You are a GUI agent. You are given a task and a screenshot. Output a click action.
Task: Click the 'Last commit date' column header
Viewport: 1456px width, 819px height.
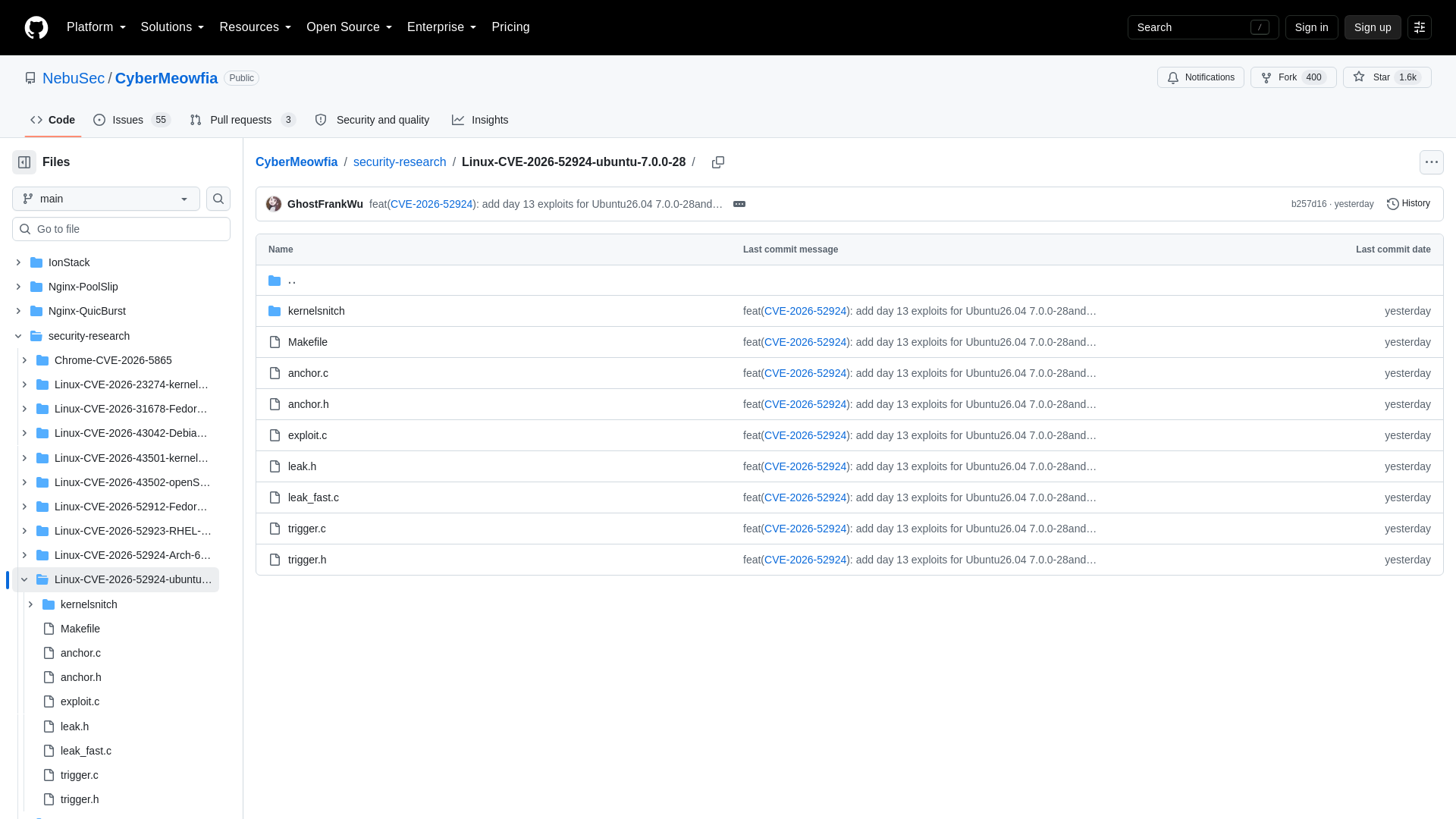click(1393, 249)
